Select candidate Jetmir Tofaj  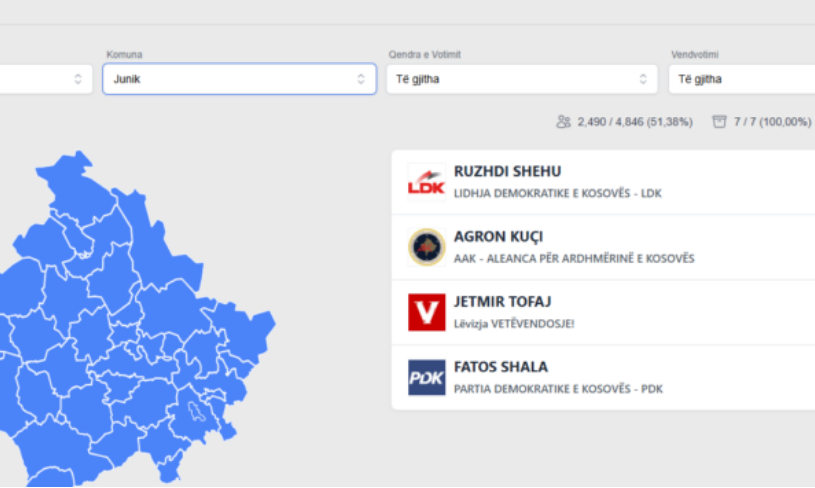[x=503, y=302]
